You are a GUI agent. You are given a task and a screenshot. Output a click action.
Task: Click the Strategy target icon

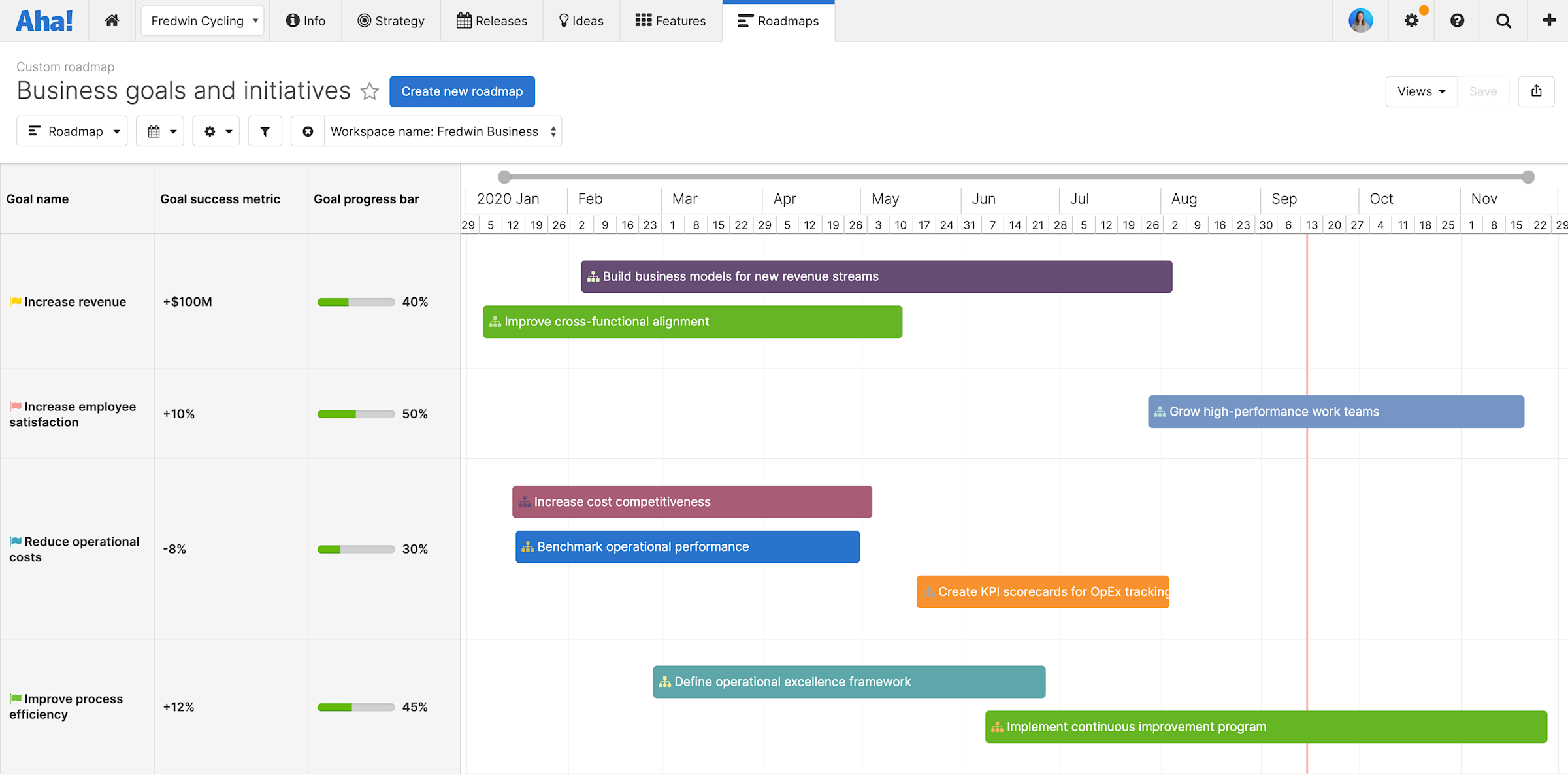point(366,20)
